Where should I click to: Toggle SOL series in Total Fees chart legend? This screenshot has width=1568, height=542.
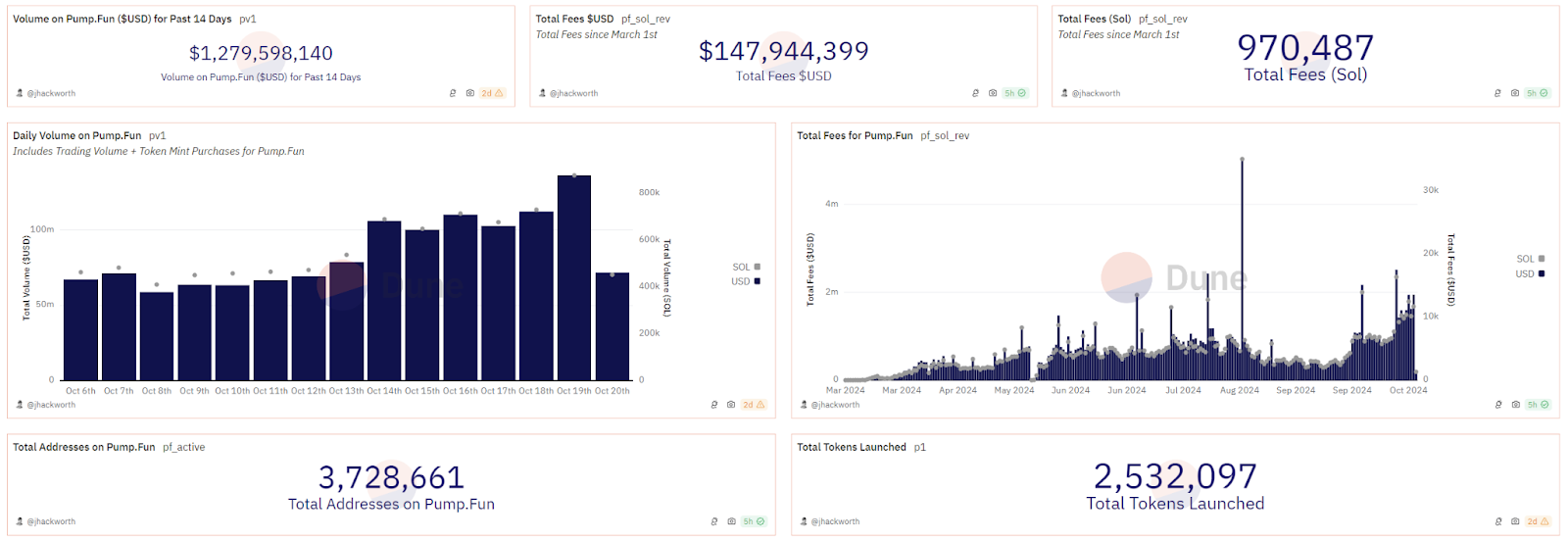[1530, 259]
